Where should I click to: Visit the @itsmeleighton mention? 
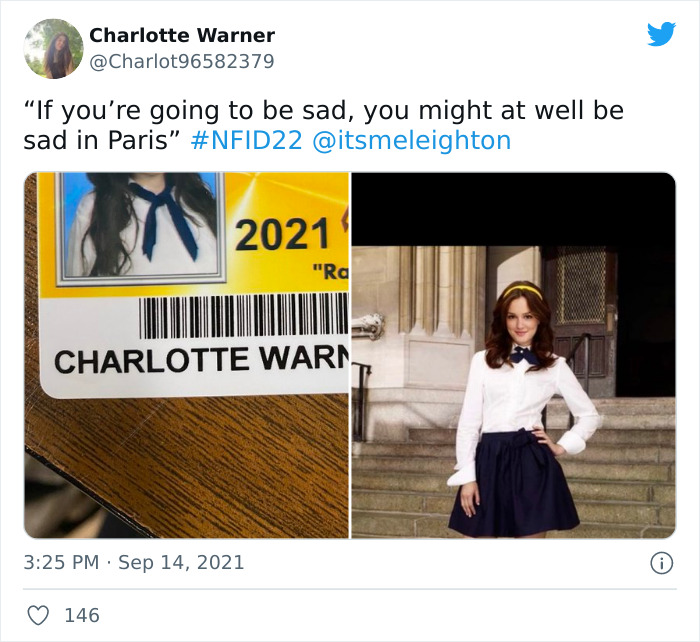point(412,140)
